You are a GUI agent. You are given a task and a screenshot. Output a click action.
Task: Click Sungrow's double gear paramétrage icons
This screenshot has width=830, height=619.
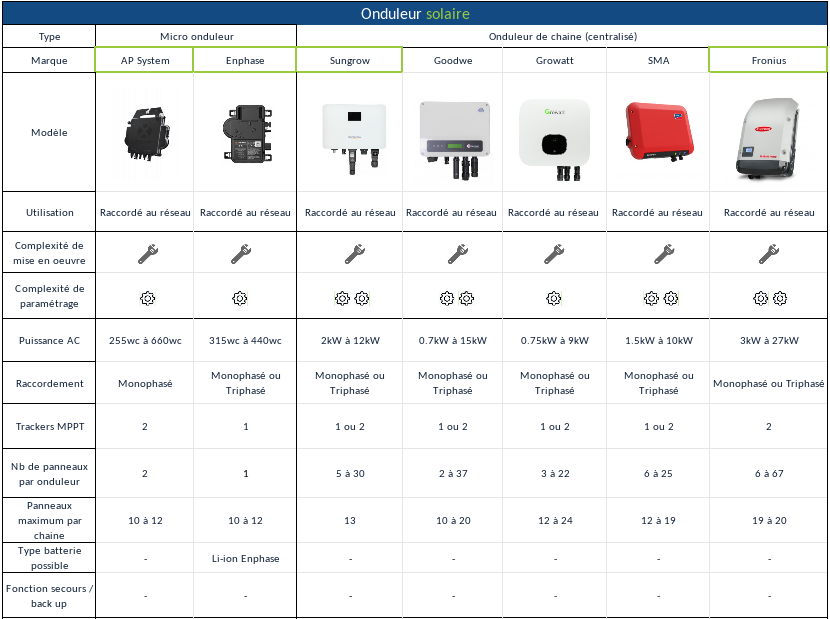click(x=350, y=297)
